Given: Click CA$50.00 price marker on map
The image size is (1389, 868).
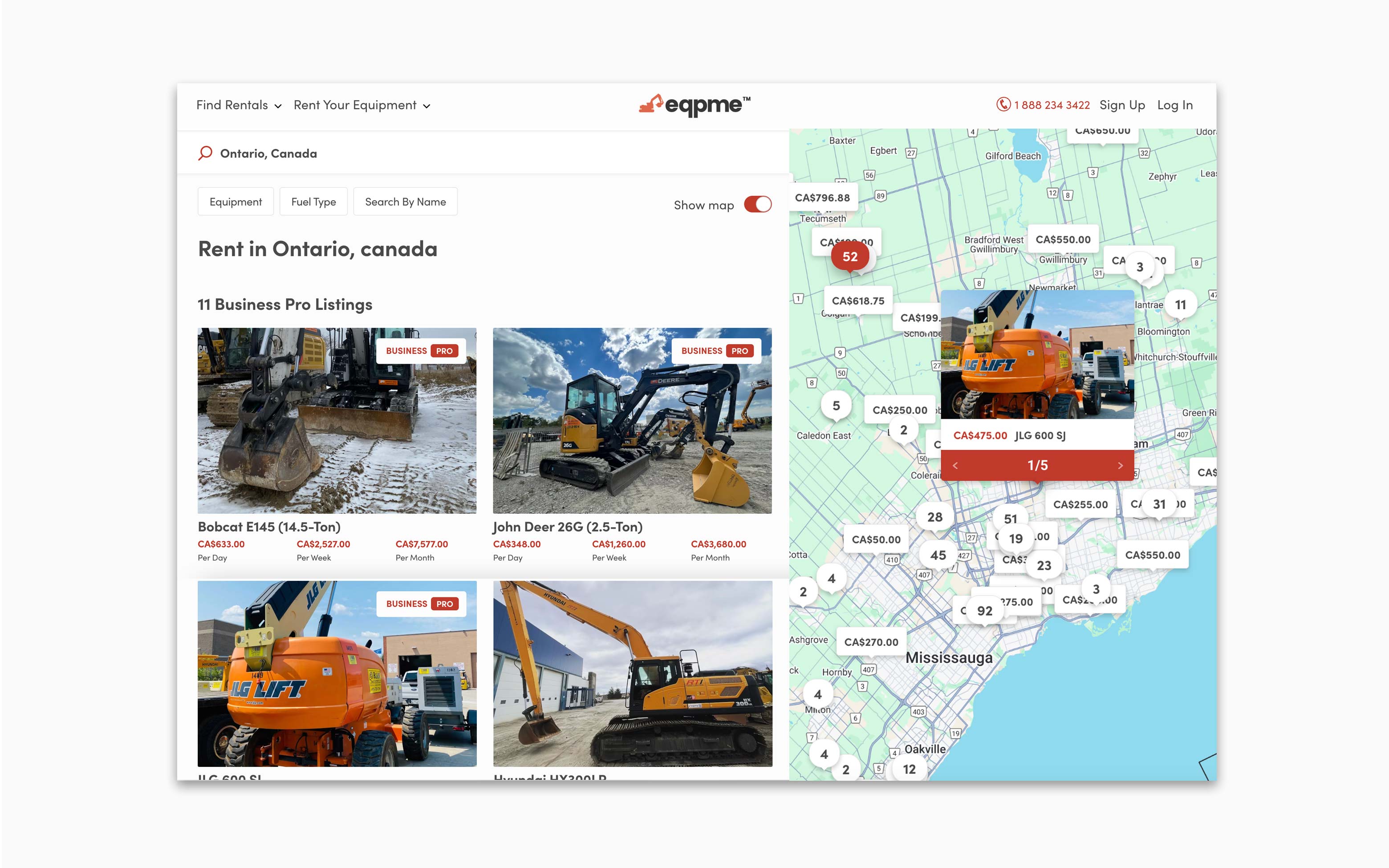Looking at the screenshot, I should pos(876,539).
